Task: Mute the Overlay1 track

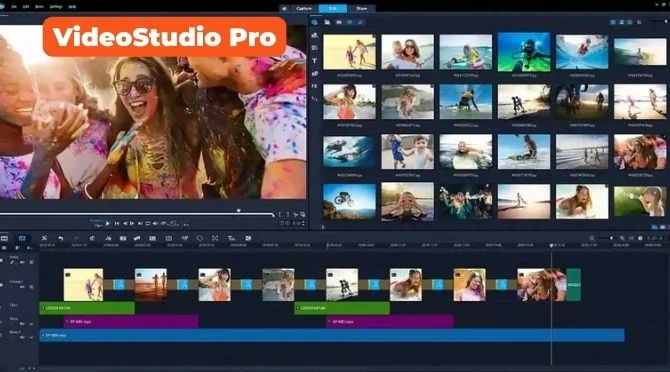Action: point(22,287)
